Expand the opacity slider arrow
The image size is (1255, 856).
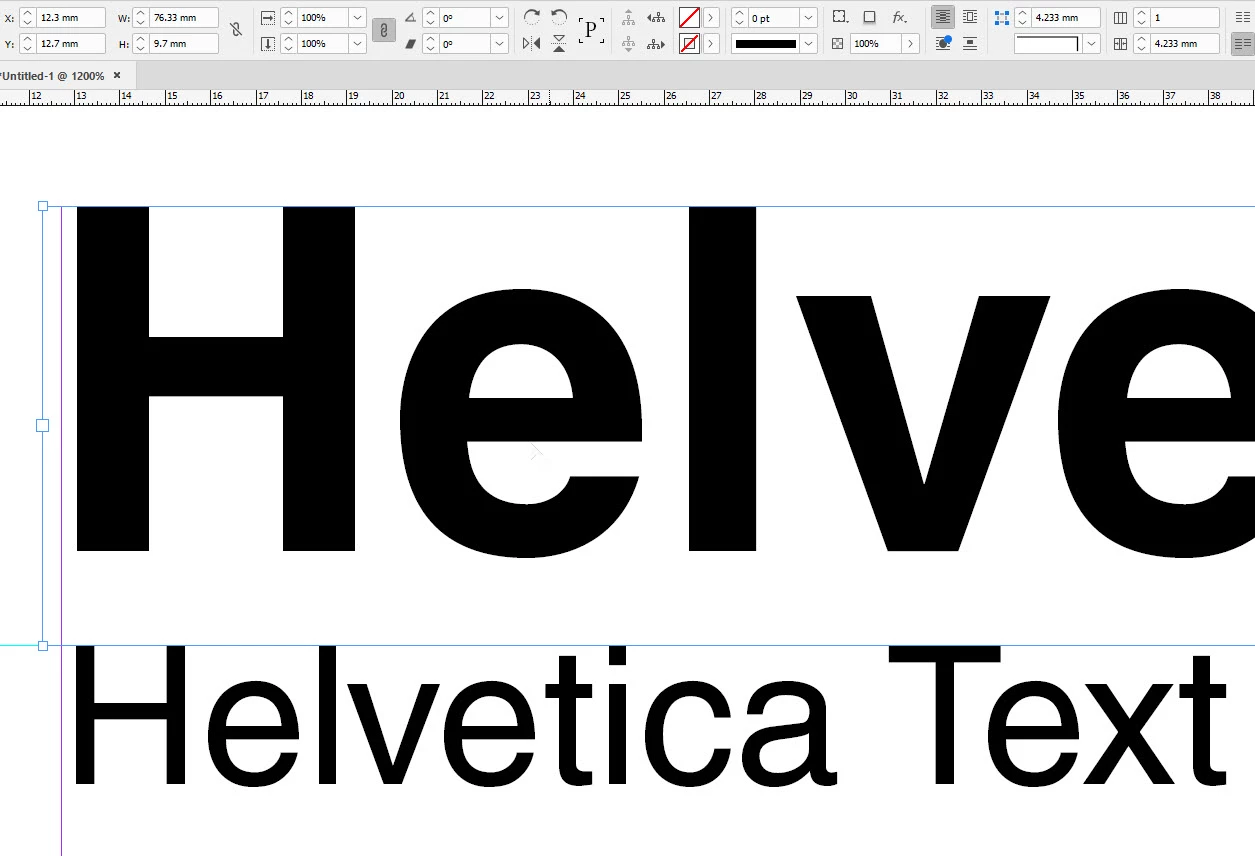click(910, 44)
